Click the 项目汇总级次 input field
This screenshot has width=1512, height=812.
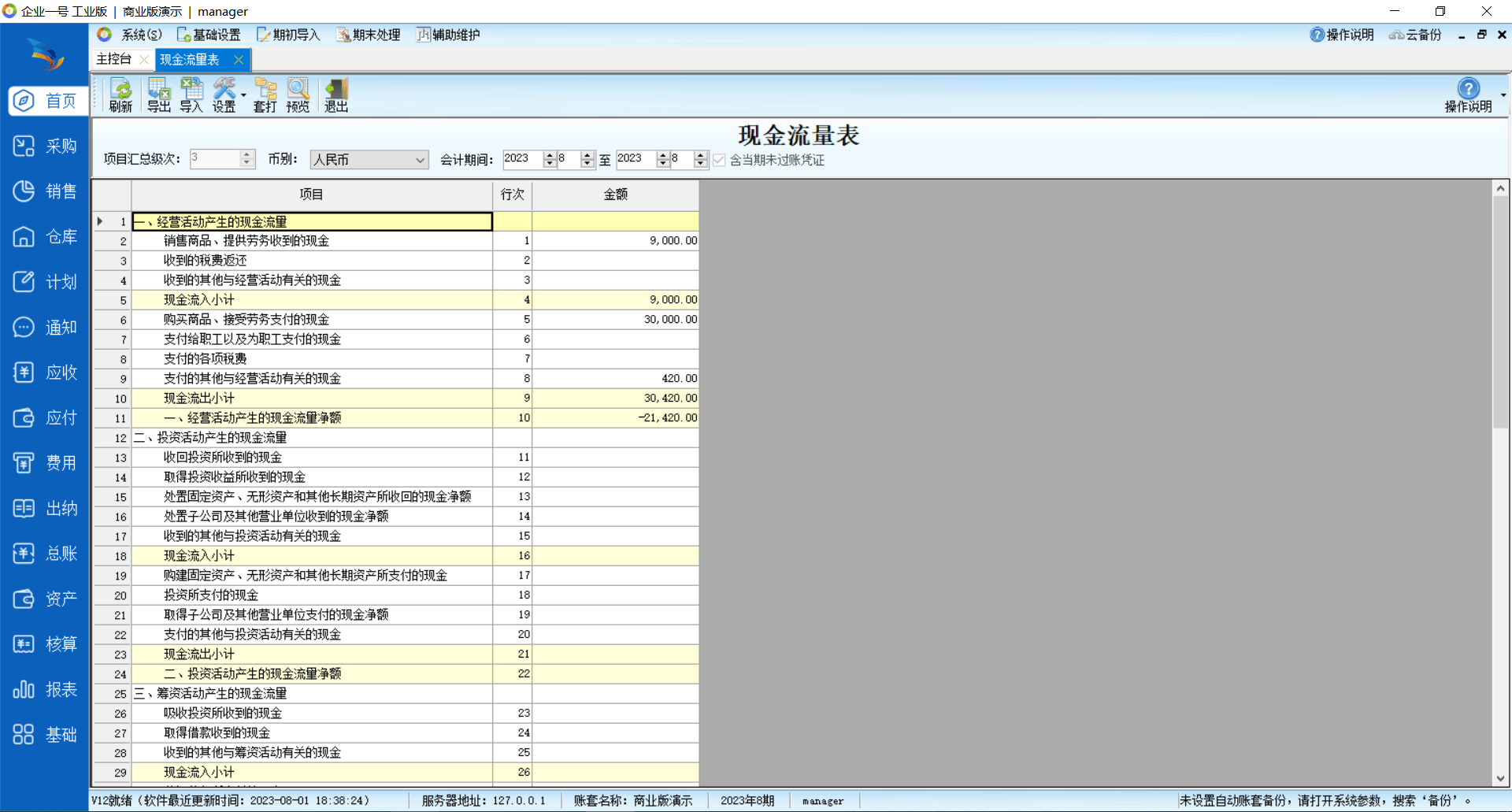(x=215, y=159)
